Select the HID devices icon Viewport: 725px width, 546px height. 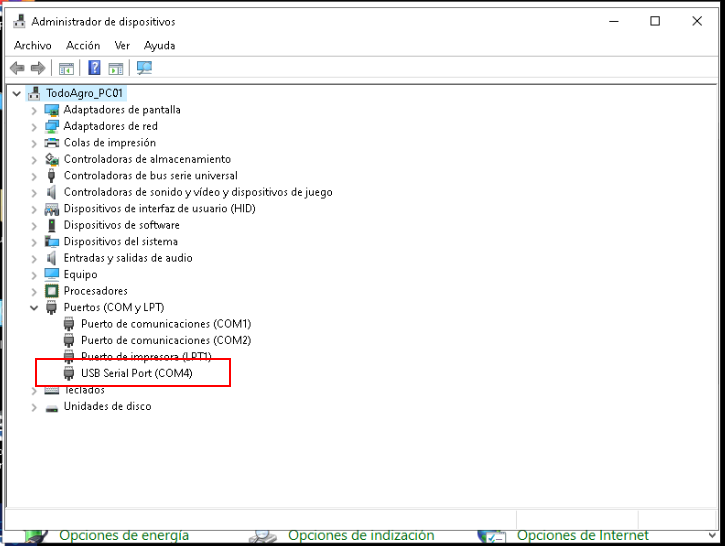click(52, 209)
